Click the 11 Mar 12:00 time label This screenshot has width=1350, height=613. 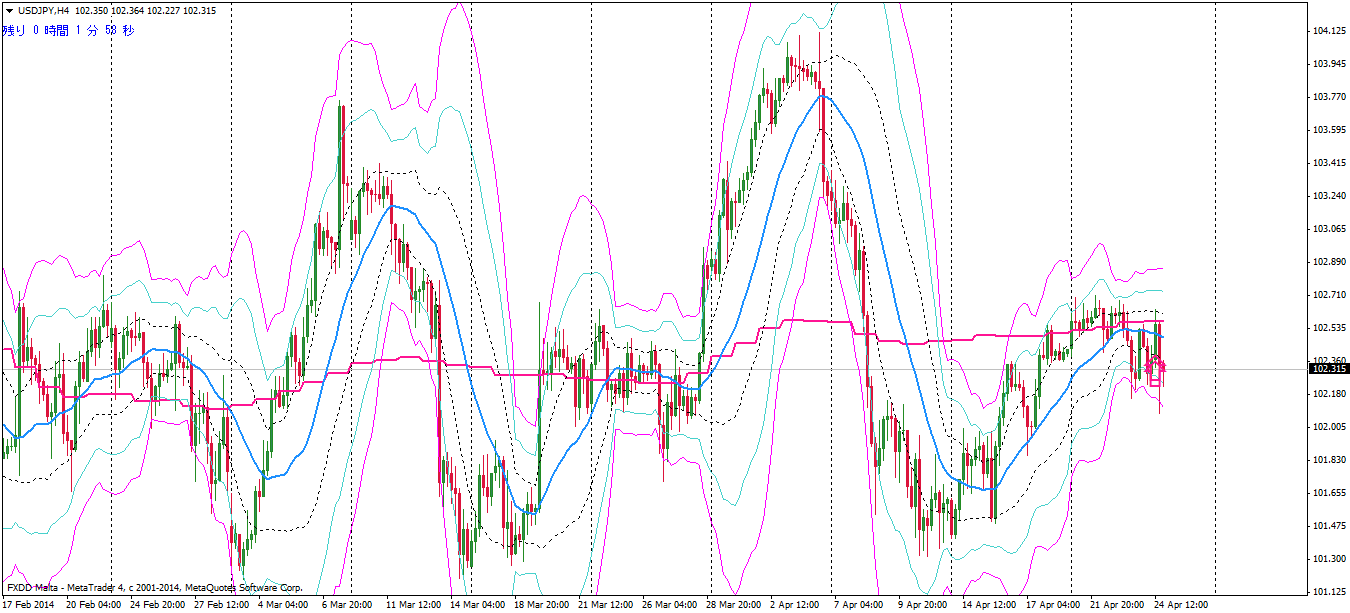pyautogui.click(x=415, y=605)
